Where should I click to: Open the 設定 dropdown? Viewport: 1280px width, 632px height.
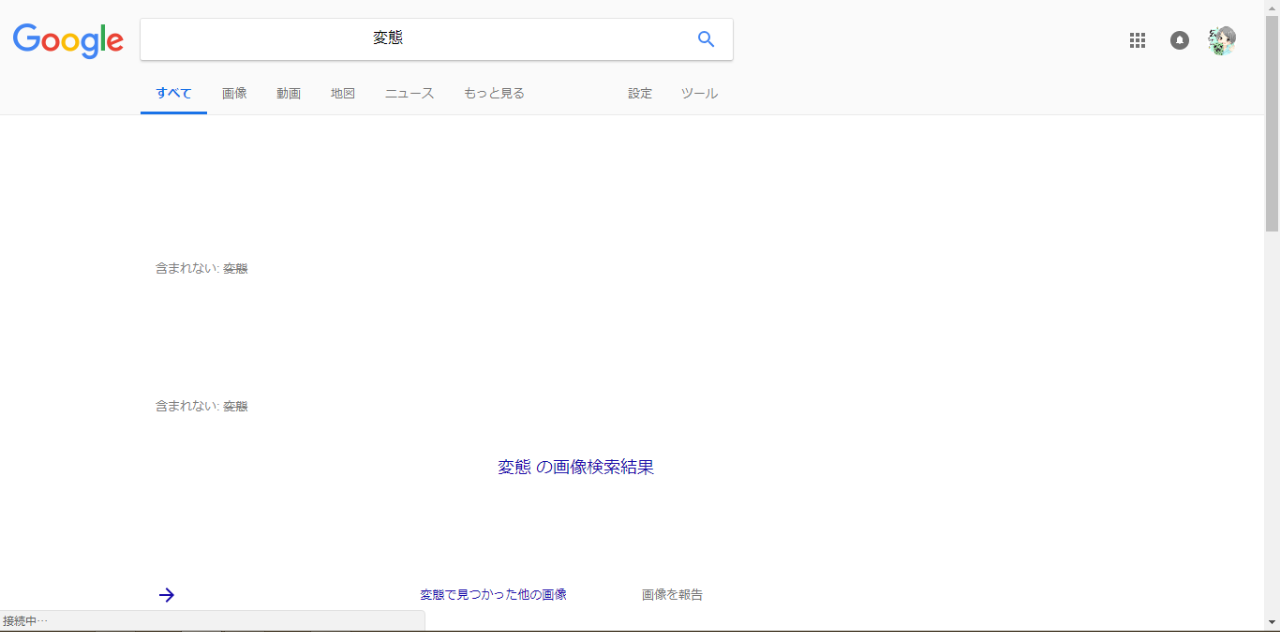pyautogui.click(x=640, y=93)
